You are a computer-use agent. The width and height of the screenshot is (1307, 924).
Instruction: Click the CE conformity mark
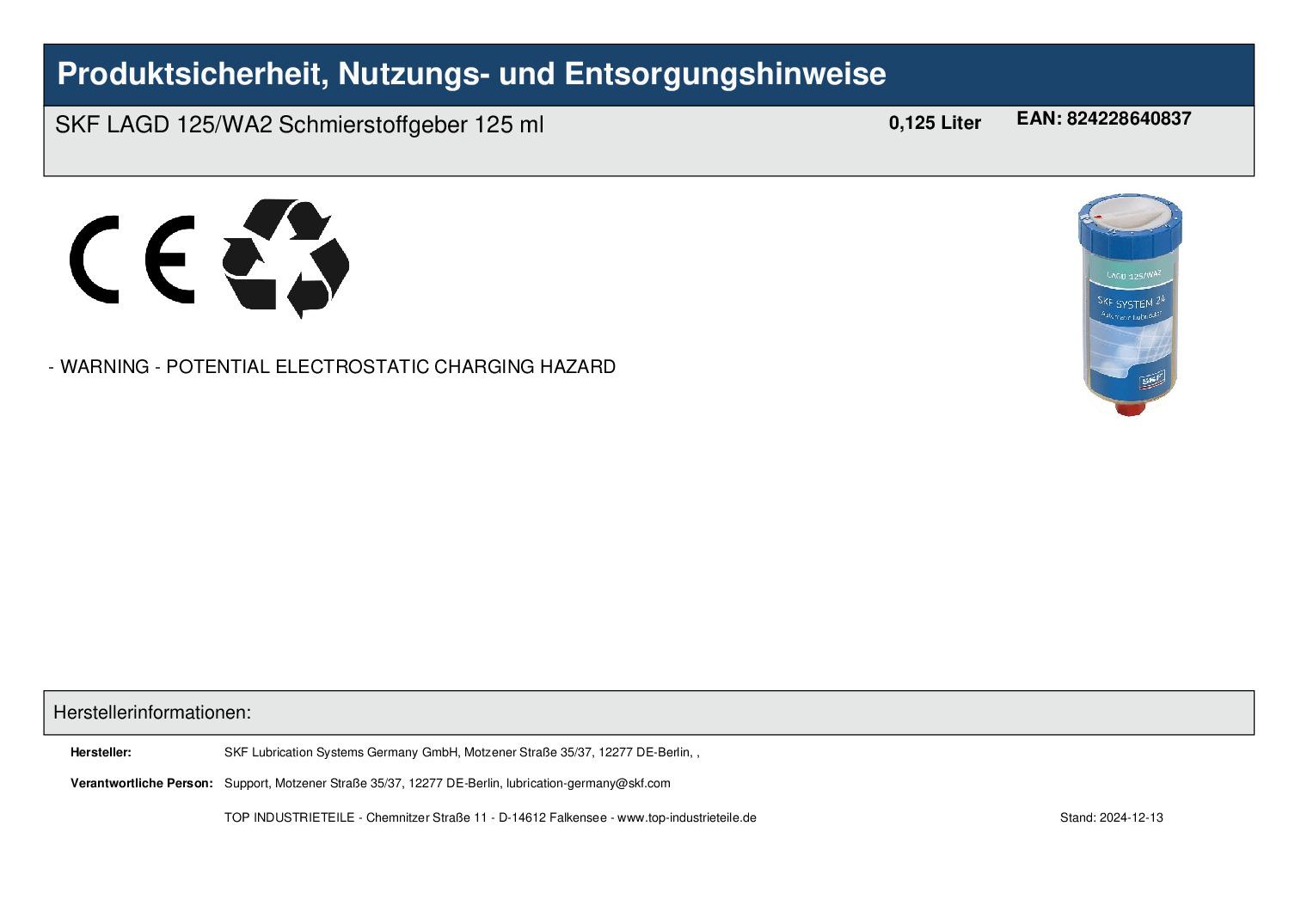point(132,260)
